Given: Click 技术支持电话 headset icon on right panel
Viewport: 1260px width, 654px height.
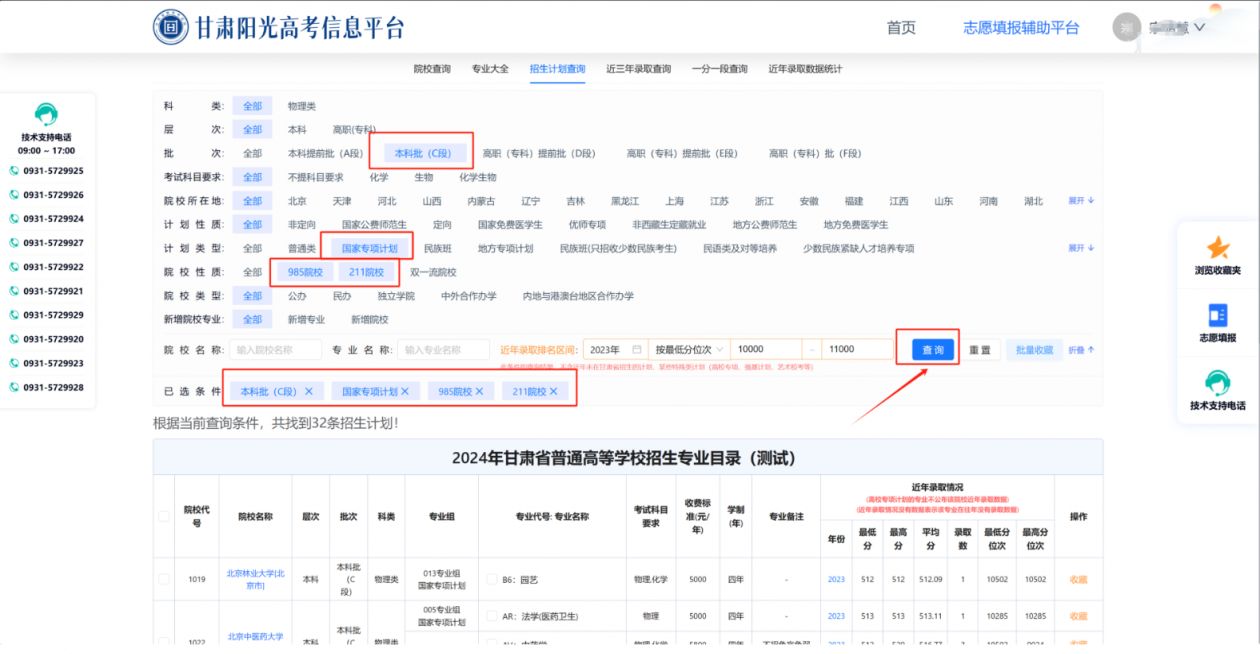Looking at the screenshot, I should 1217,383.
